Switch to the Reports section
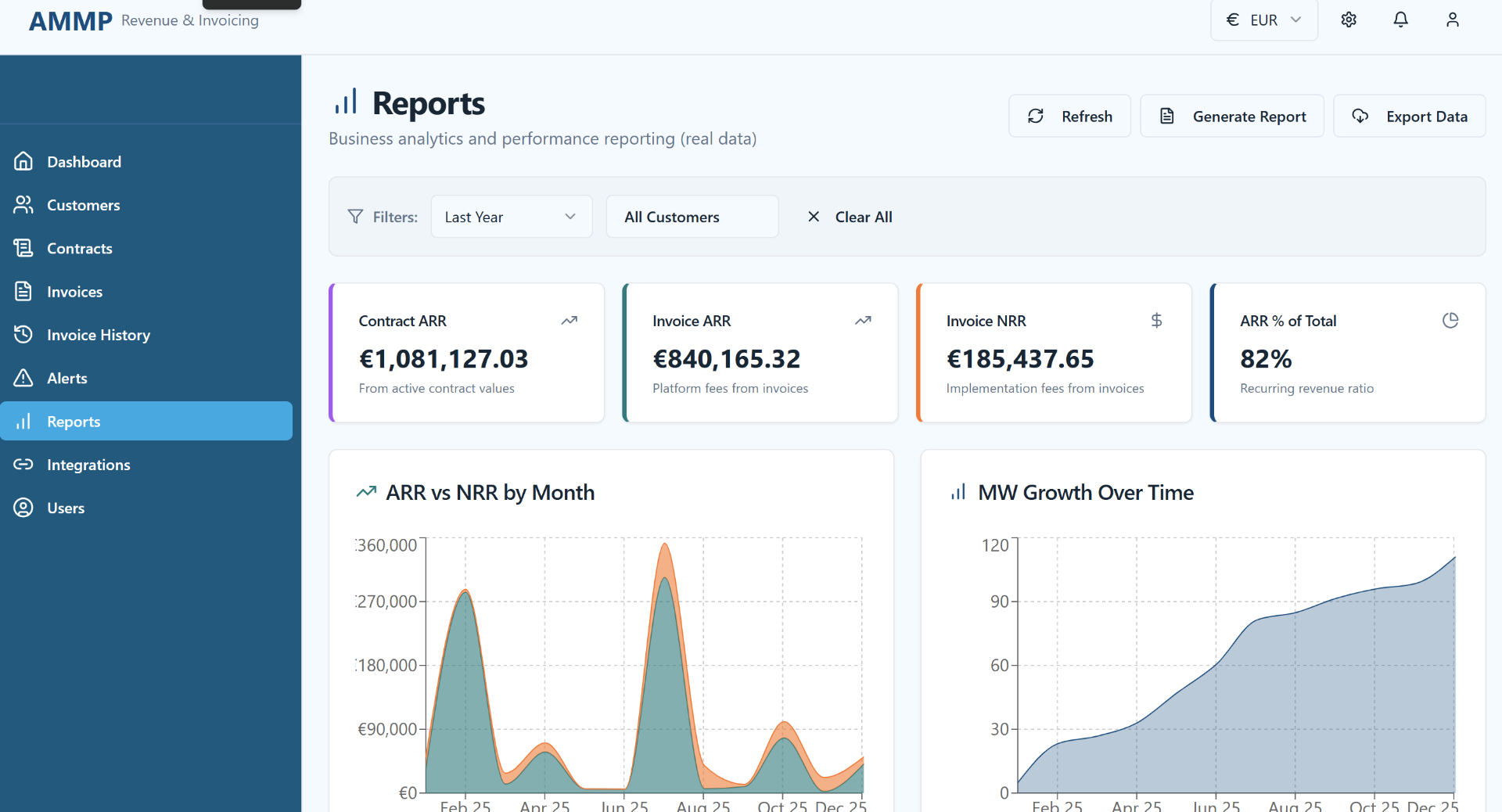The image size is (1502, 812). [74, 421]
